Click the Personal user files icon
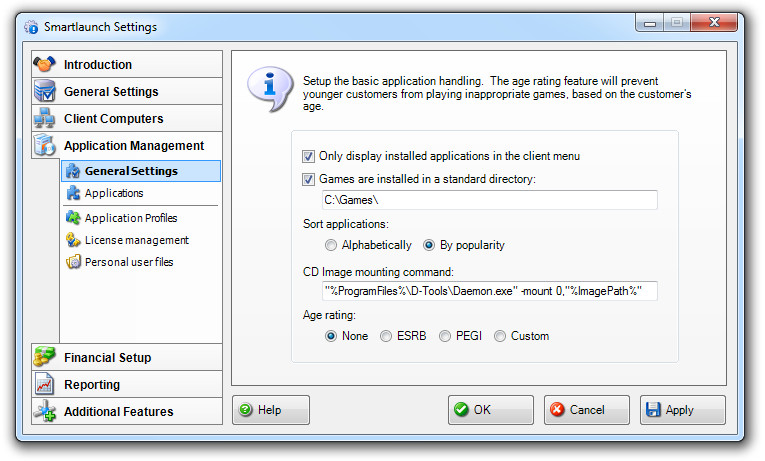Viewport: 765px width, 461px height. (73, 262)
